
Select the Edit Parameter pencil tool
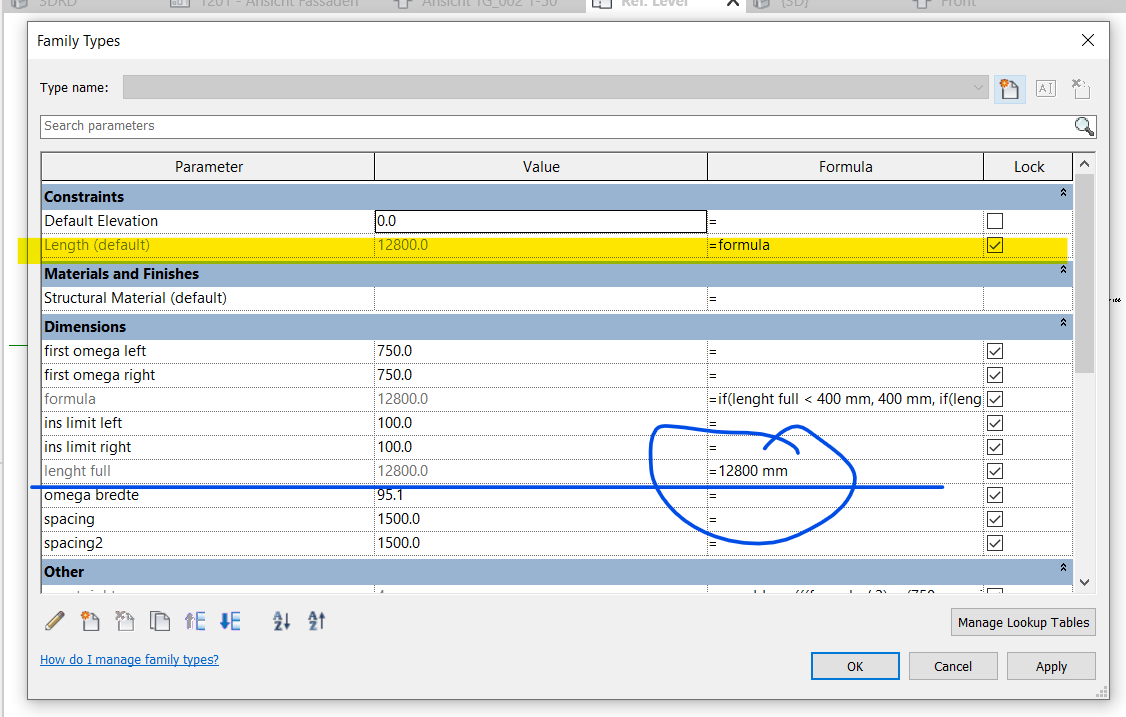55,621
